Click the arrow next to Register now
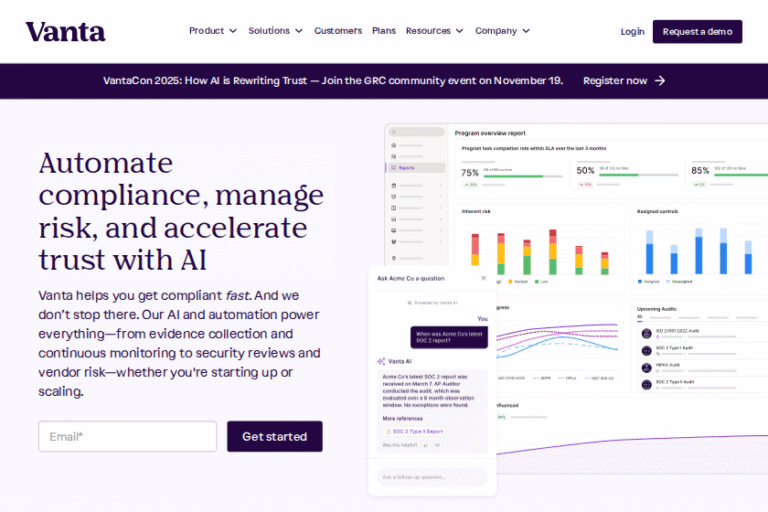Screen dimensions: 768x512 click(x=660, y=81)
